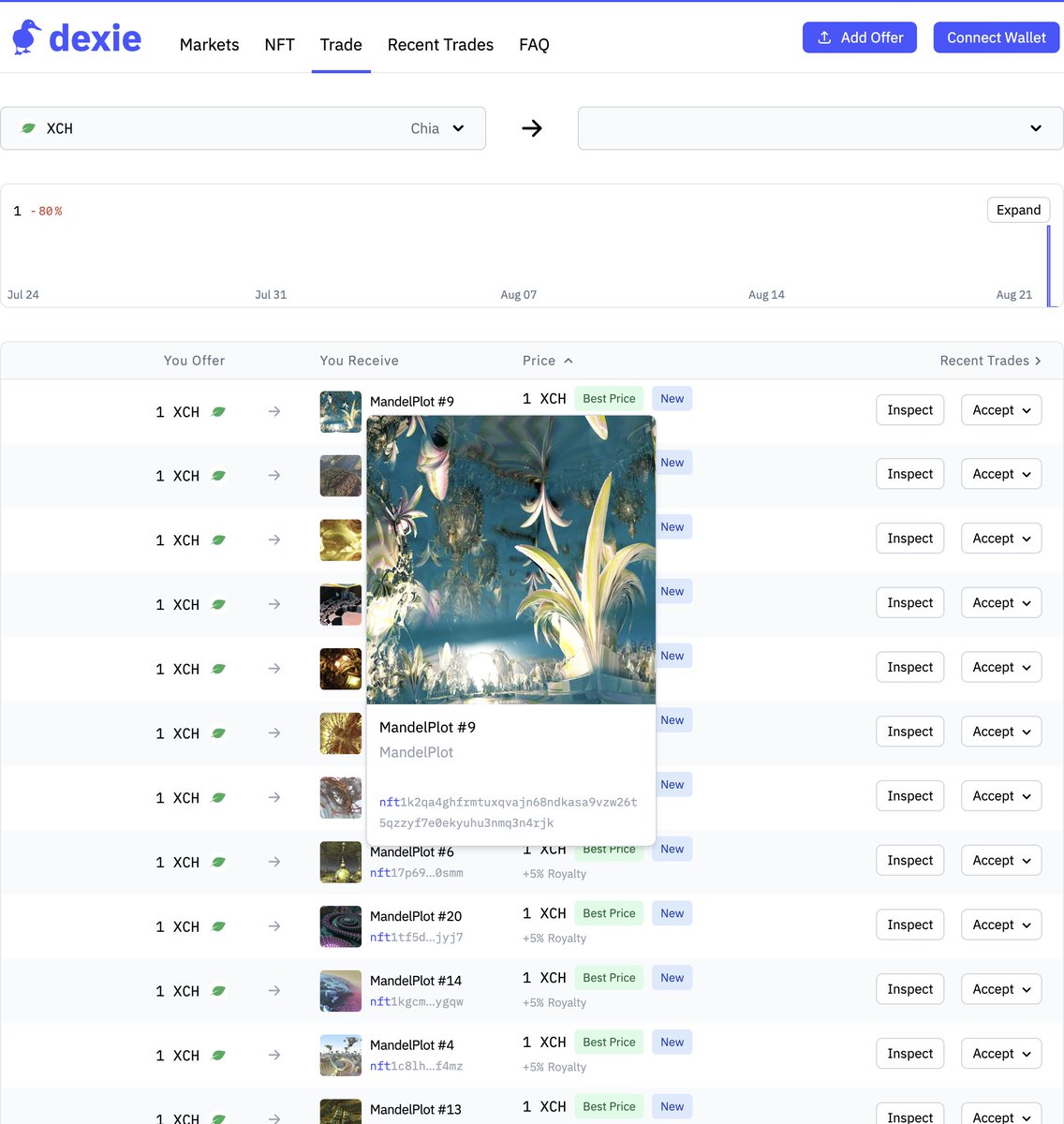This screenshot has height=1124, width=1064.
Task: Click the You Offer column header
Action: 194,361
